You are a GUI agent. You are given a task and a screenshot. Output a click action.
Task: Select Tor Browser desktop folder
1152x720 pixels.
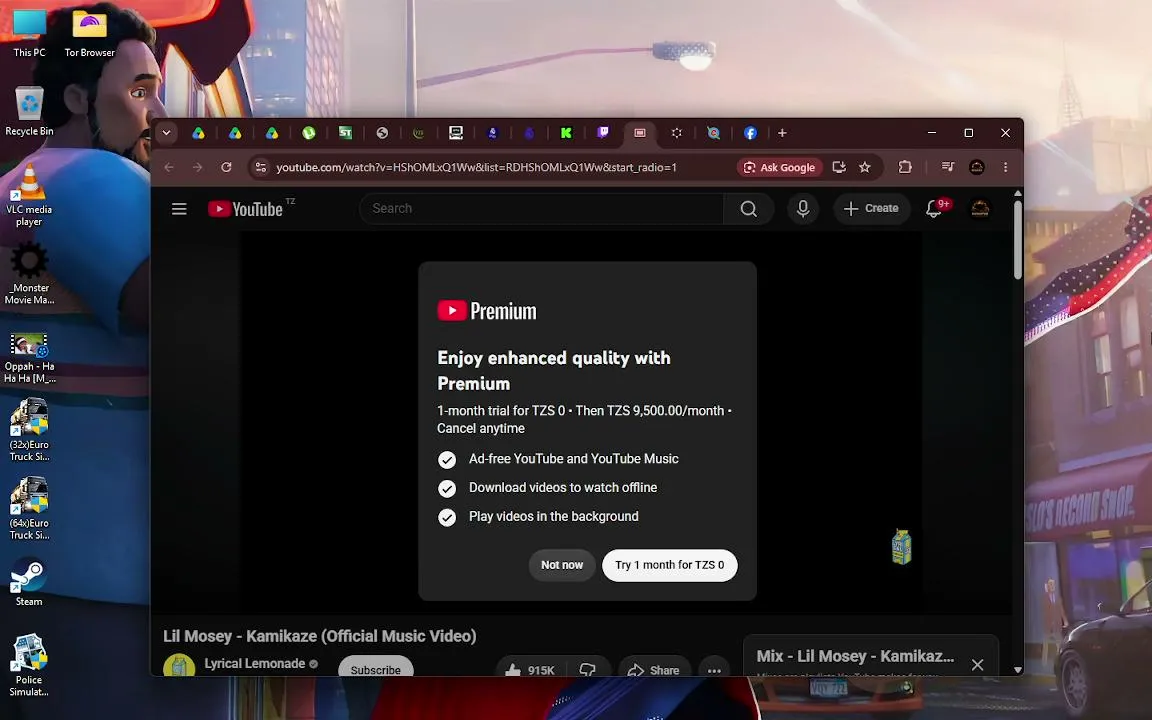89,32
